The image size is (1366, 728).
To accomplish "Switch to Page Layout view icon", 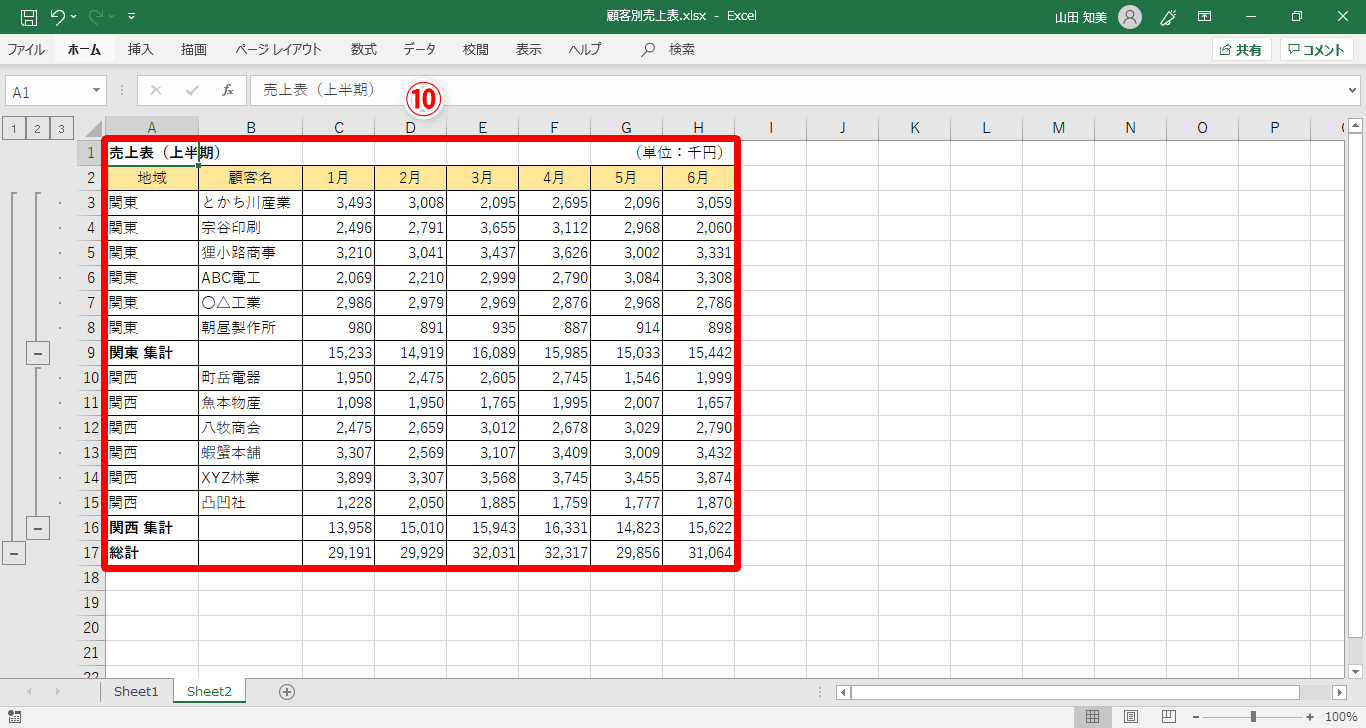I will pos(1130,716).
